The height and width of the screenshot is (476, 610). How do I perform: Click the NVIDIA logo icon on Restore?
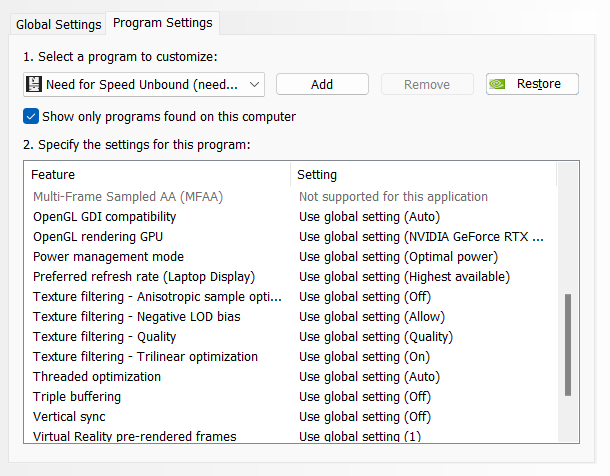pos(497,84)
